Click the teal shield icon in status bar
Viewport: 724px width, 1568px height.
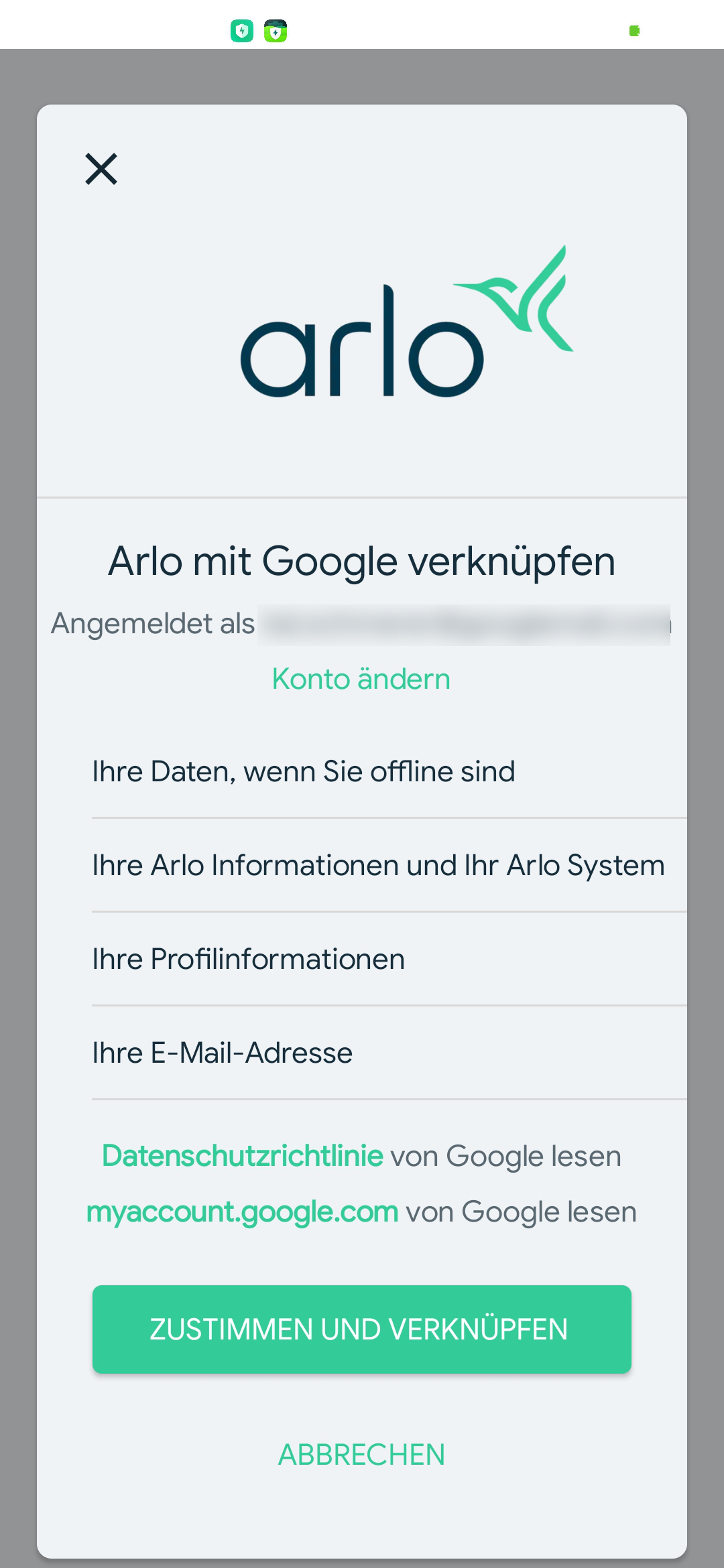pyautogui.click(x=242, y=31)
